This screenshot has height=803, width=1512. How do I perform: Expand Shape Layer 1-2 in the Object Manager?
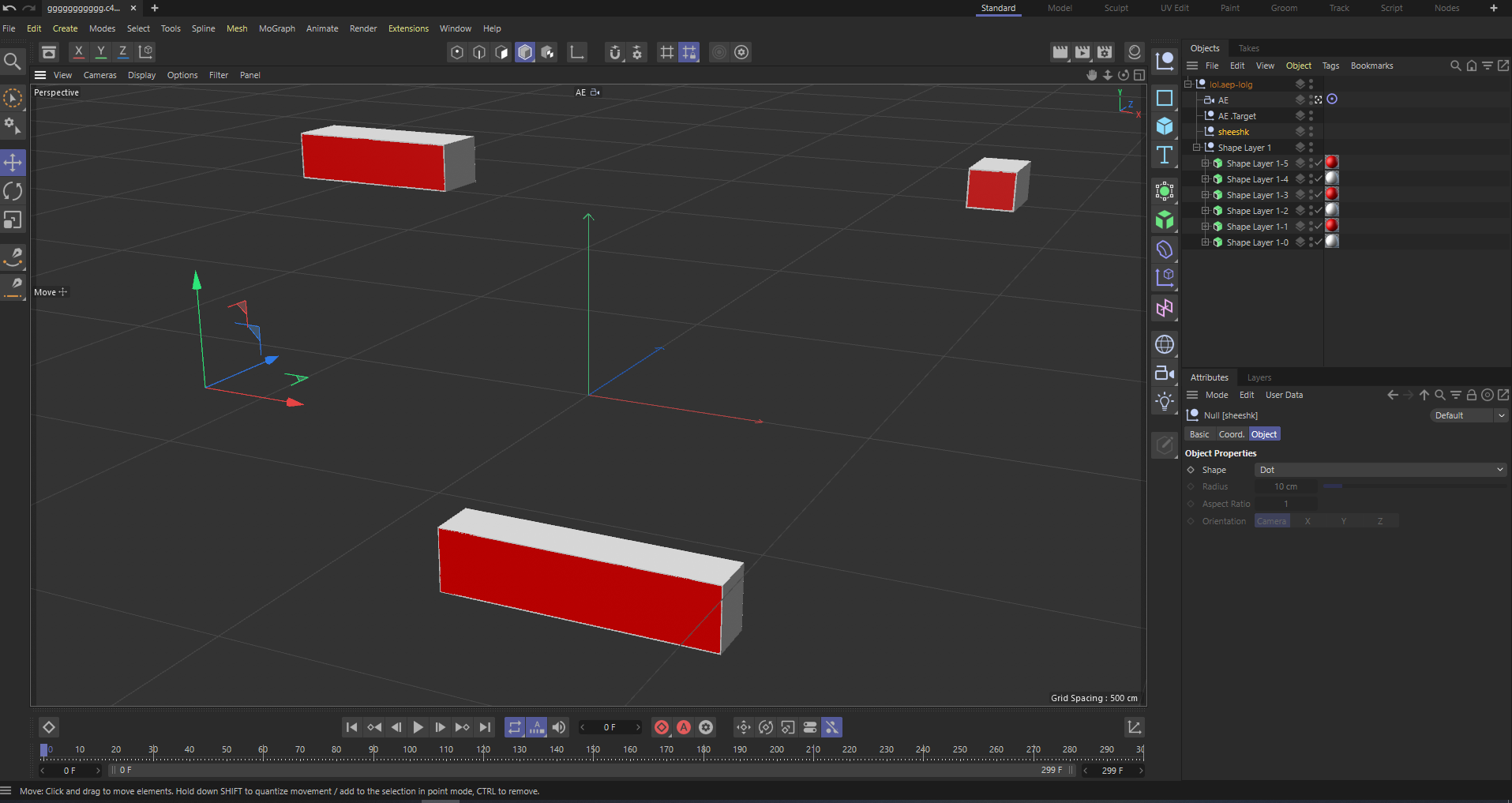(1205, 210)
